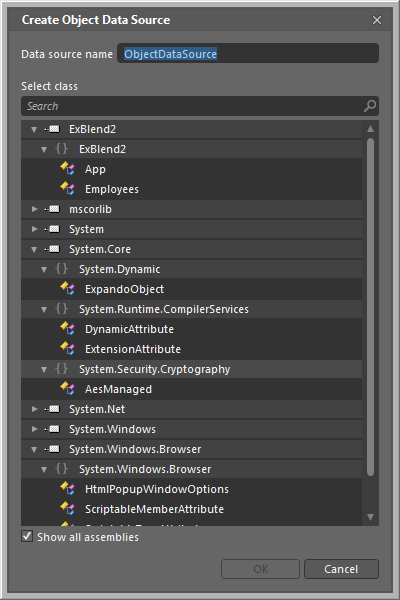The width and height of the screenshot is (400, 600).
Task: Expand the System.Windows assembly node
Action: click(x=34, y=429)
